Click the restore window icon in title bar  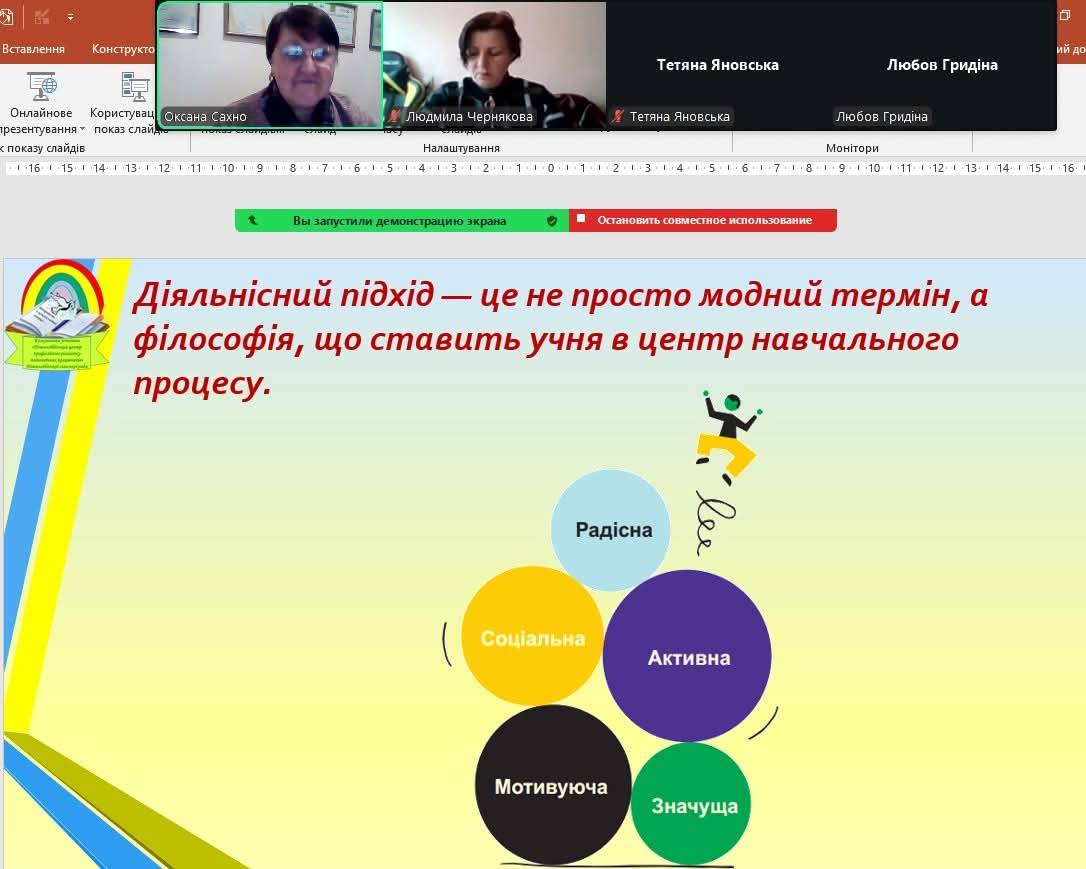click(1065, 16)
